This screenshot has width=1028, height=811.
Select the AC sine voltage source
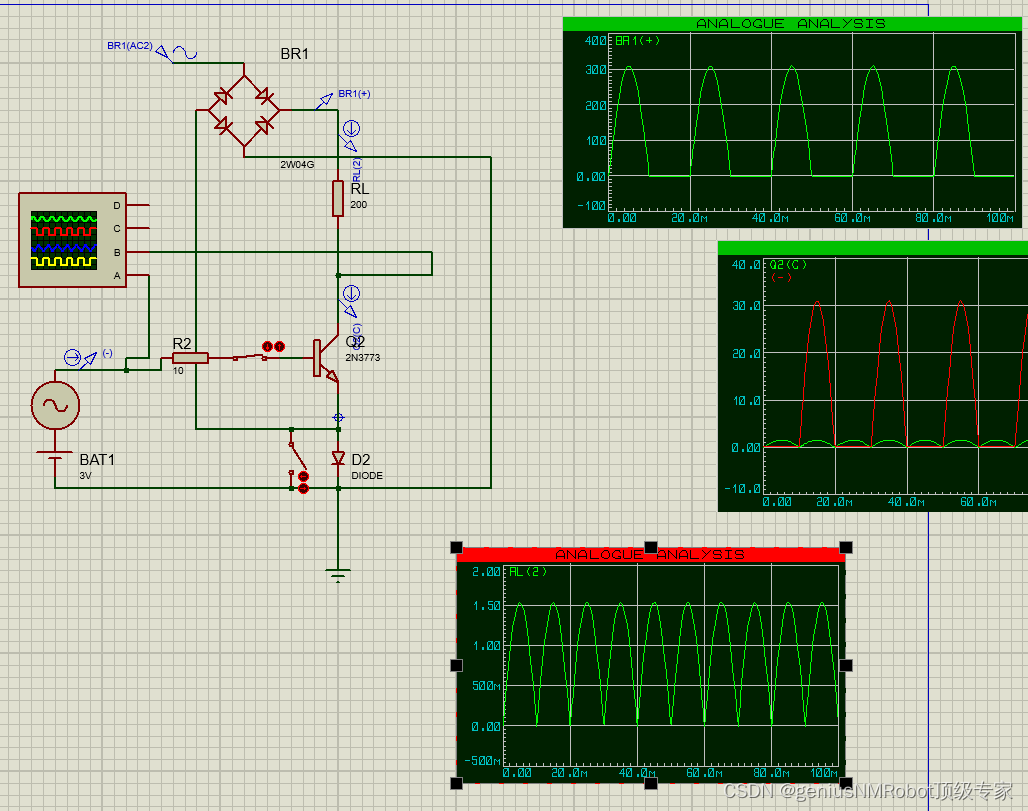[56, 405]
